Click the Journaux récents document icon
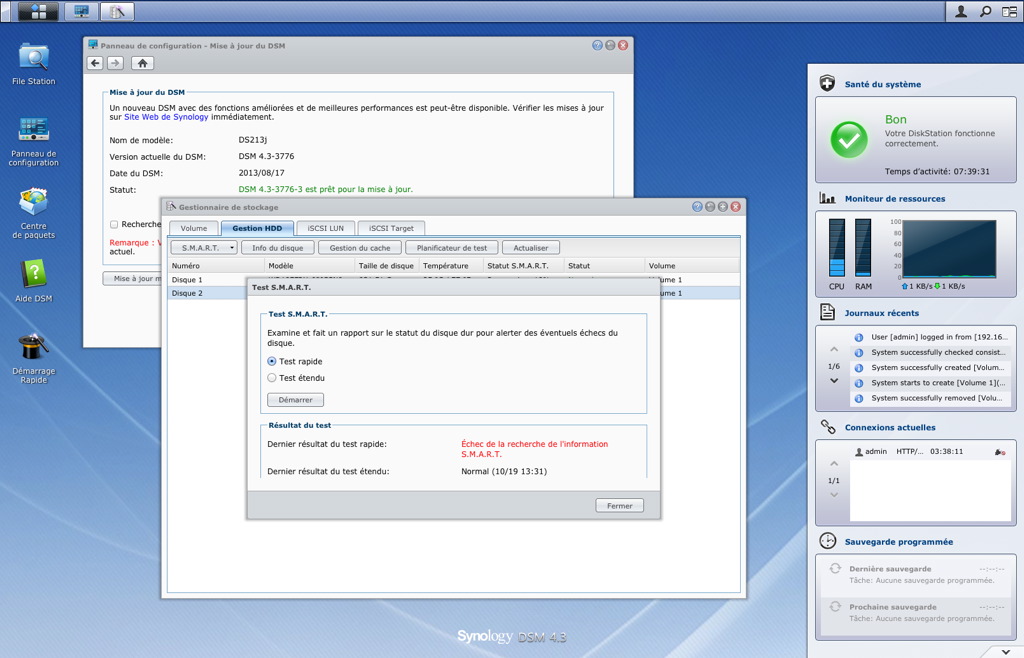The image size is (1024, 658). tap(827, 312)
